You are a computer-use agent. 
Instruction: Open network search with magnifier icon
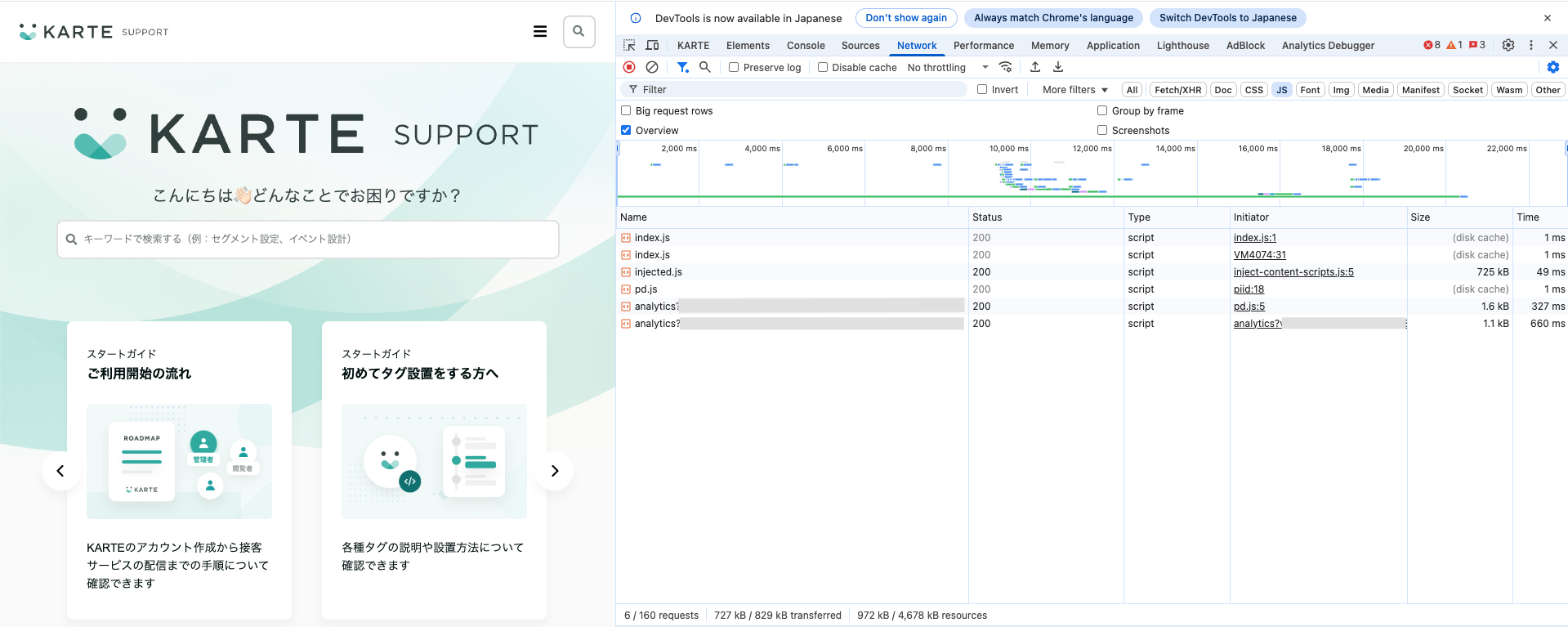pos(705,67)
